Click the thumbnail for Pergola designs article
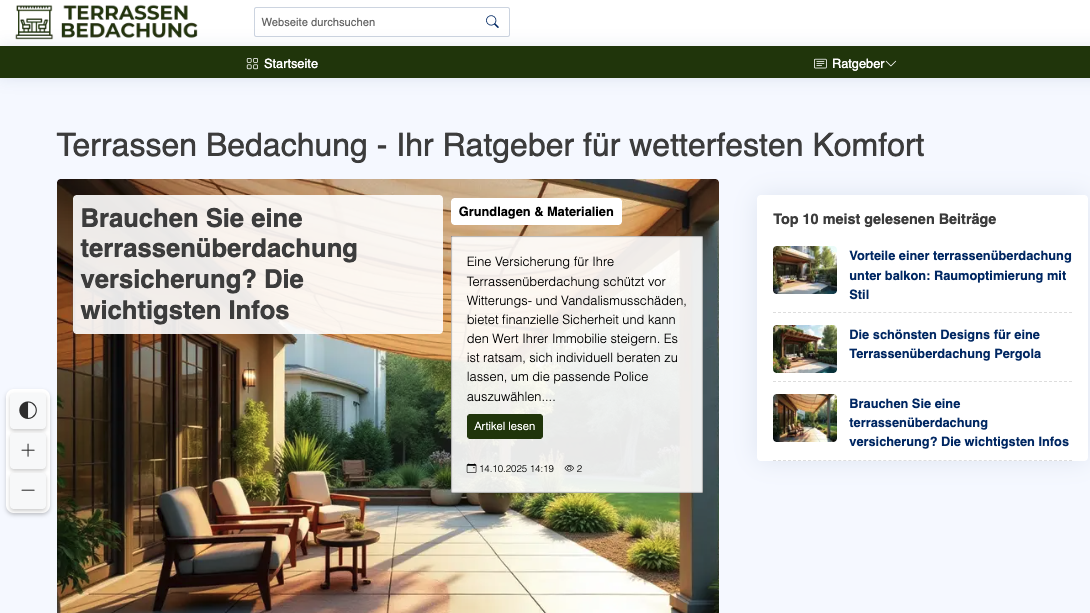 pos(805,349)
